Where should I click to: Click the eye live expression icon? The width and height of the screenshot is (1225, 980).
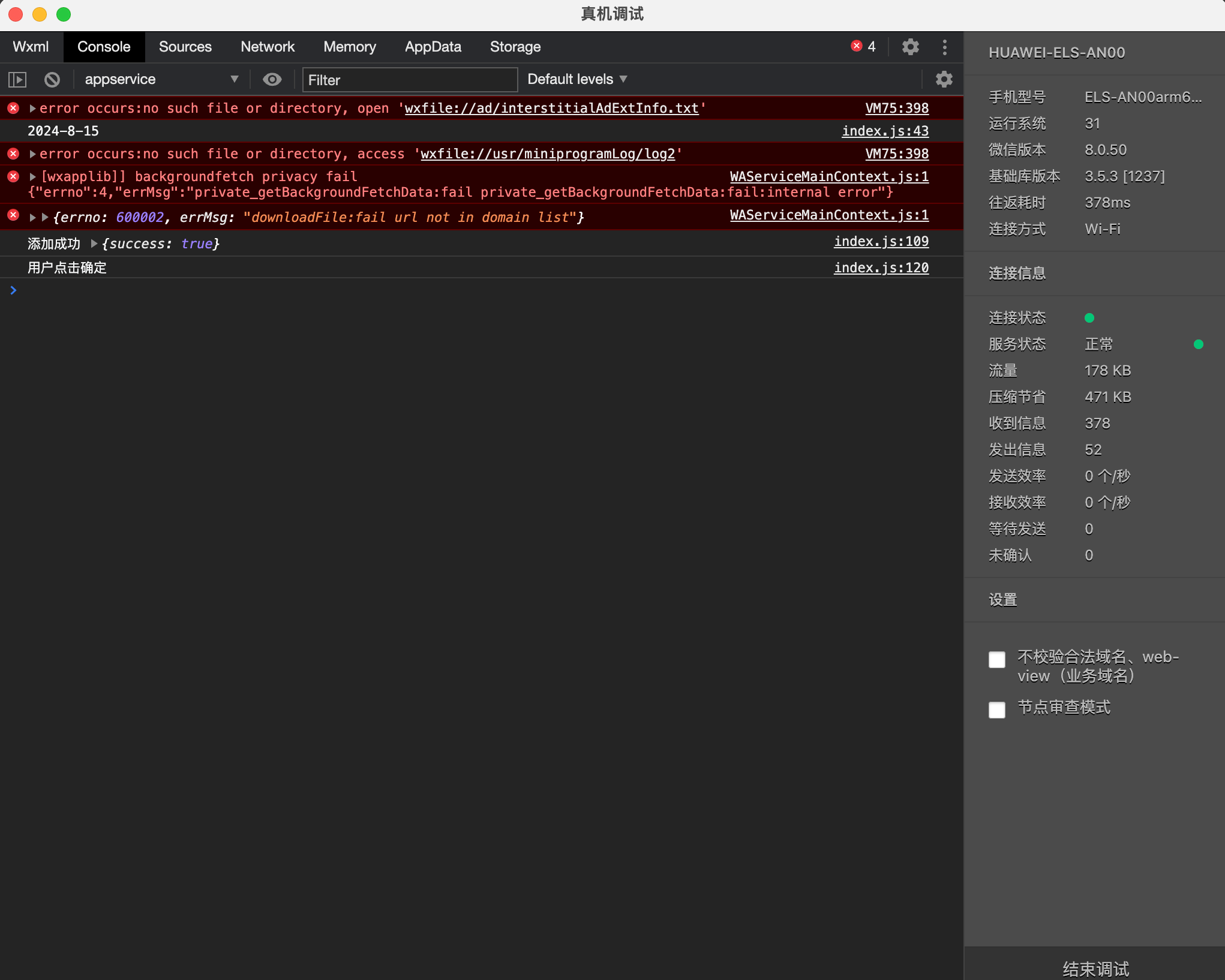tap(272, 79)
